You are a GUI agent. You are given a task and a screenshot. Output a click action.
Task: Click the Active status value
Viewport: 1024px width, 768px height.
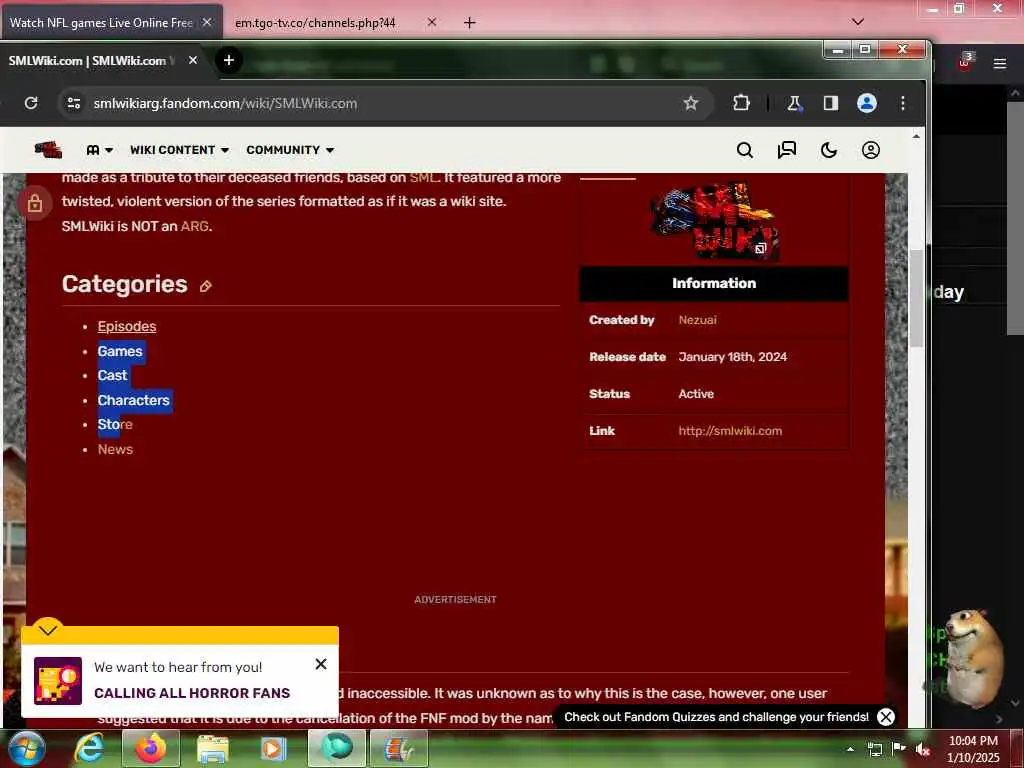[696, 394]
